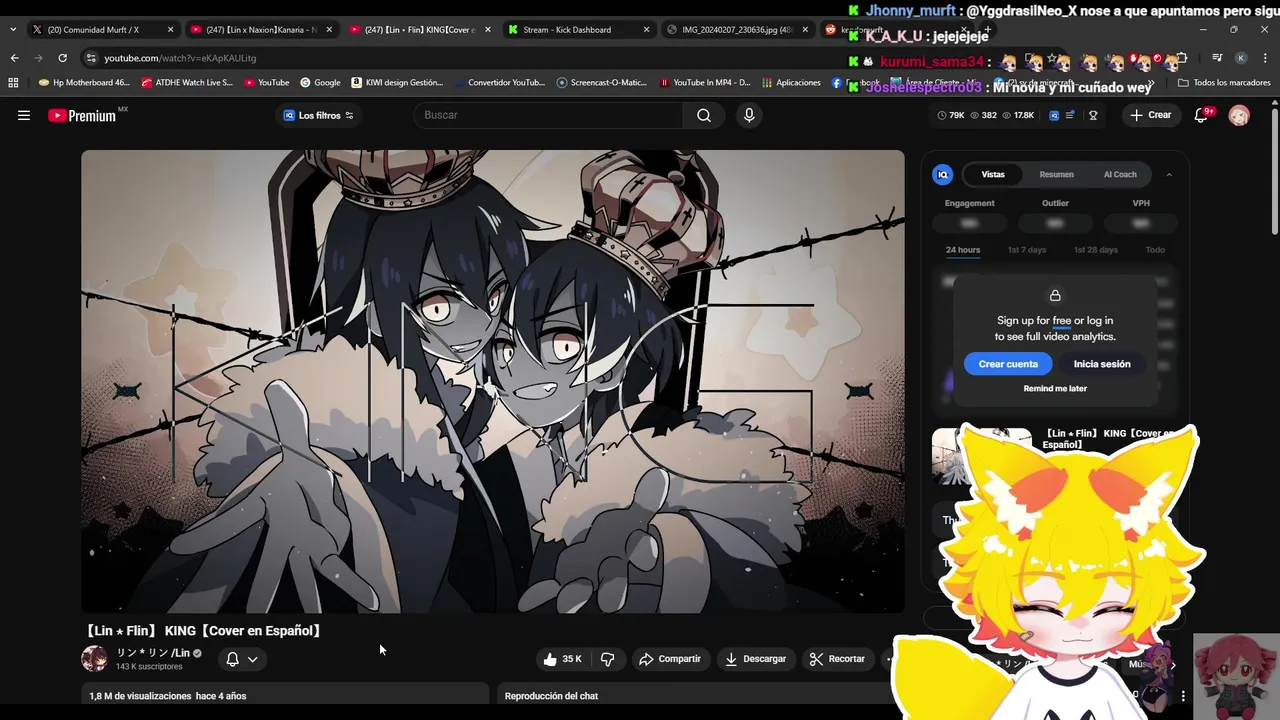
Task: Click the 17.8K views stat
Action: (1019, 115)
